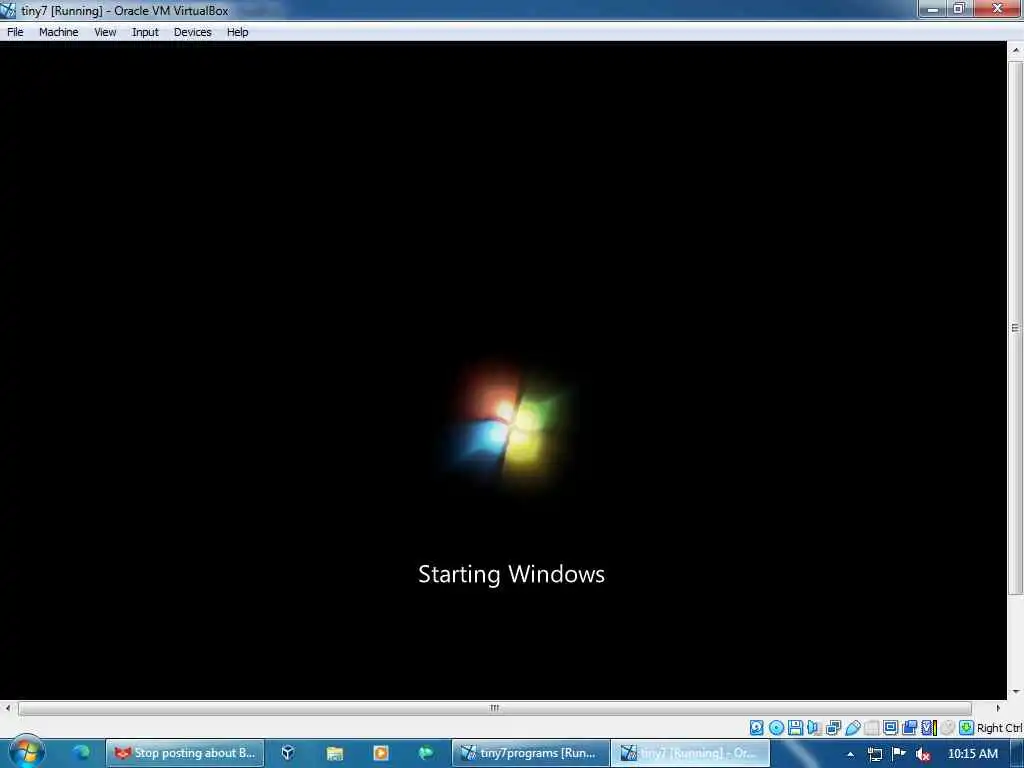The height and width of the screenshot is (768, 1024).
Task: Click the VirtualBox icon in title bar
Action: pos(8,10)
